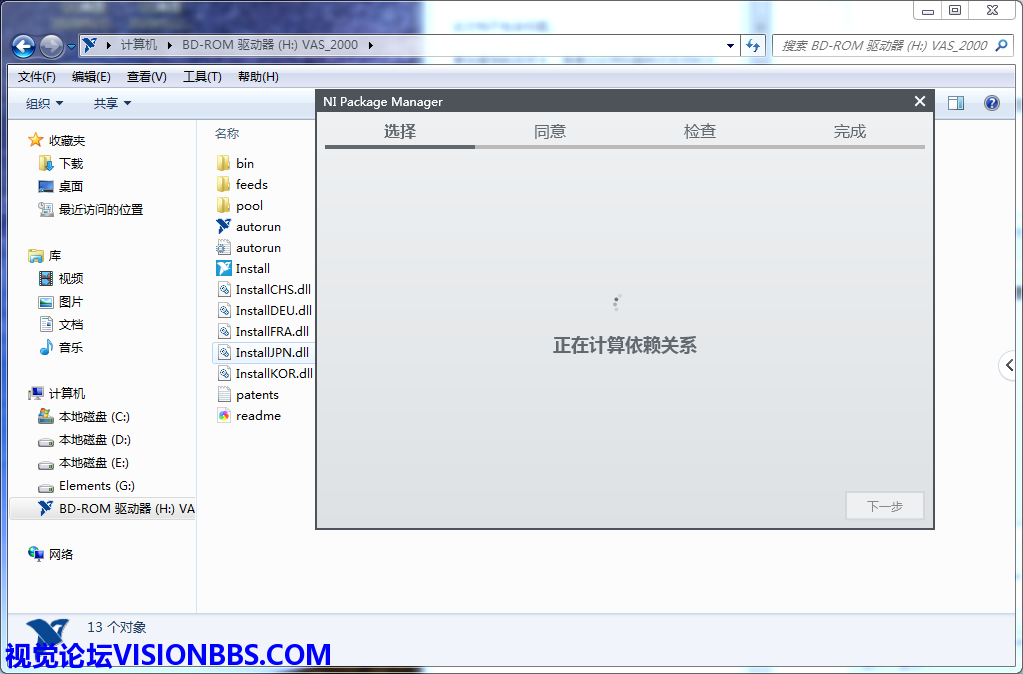
Task: Open the 帮助(H) menu
Action: (258, 77)
